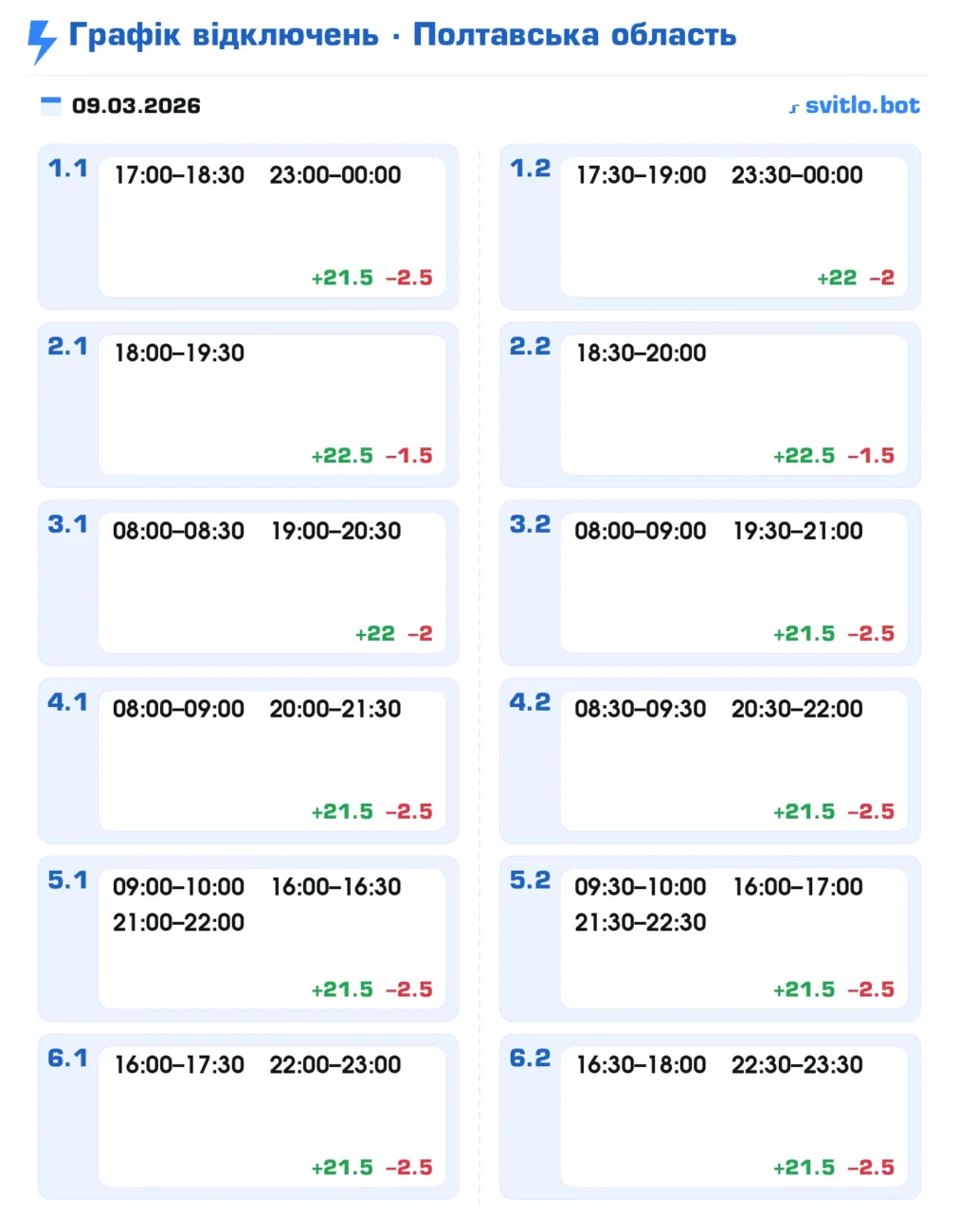Viewport: 958px width, 1232px height.
Task: Click the +22.5 hours total in queue 2.1
Action: pyautogui.click(x=342, y=456)
